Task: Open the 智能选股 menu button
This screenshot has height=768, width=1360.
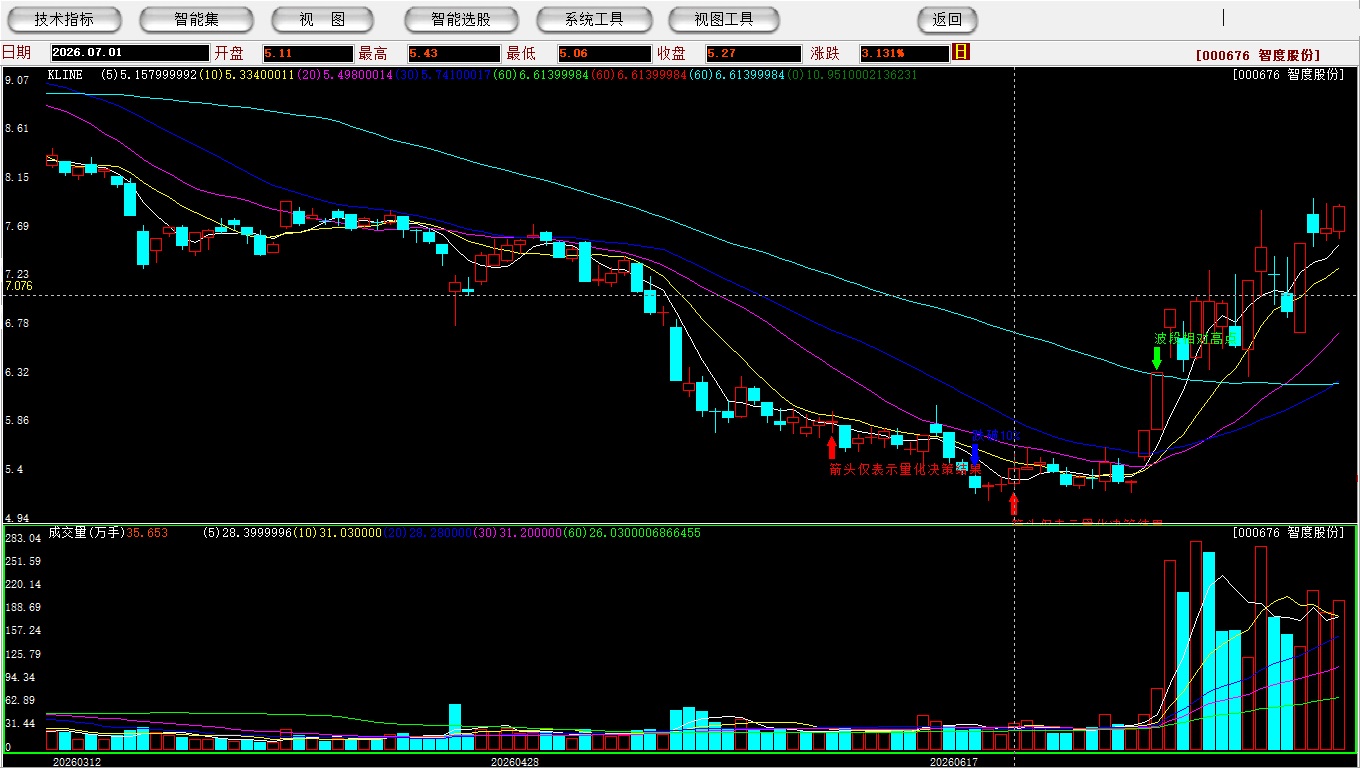Action: click(x=461, y=19)
